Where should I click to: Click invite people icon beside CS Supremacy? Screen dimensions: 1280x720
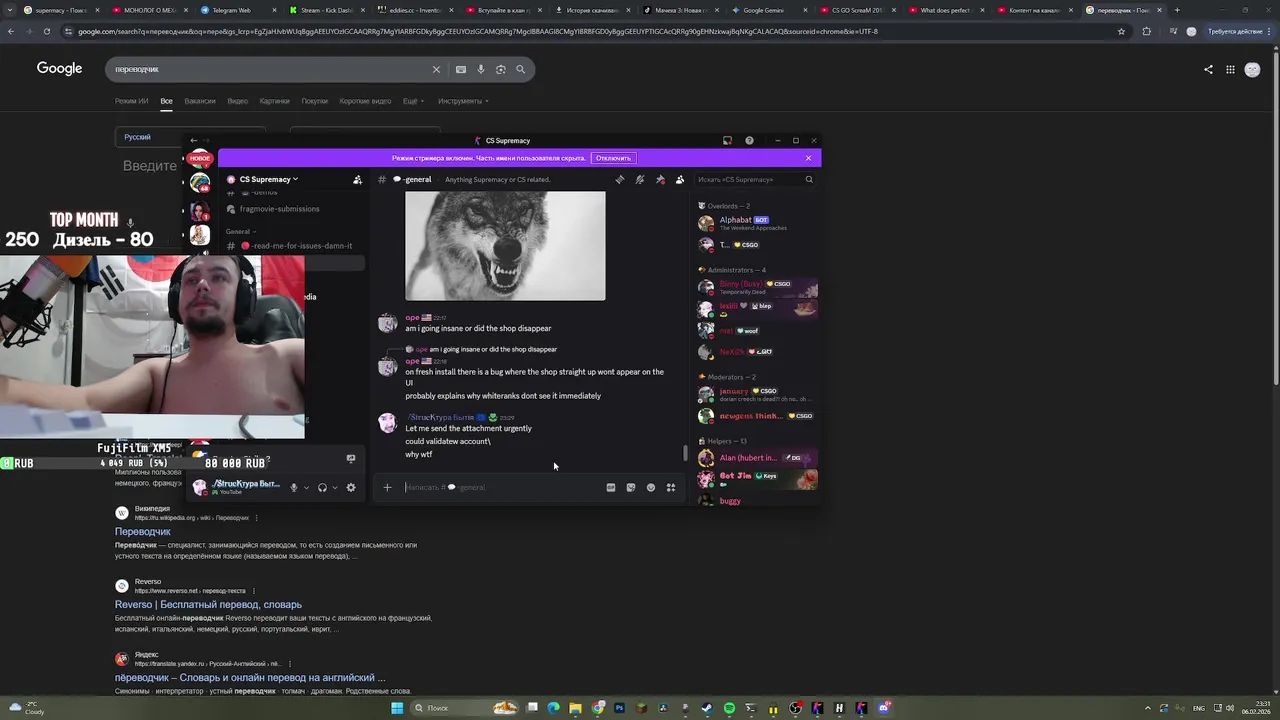pos(357,180)
